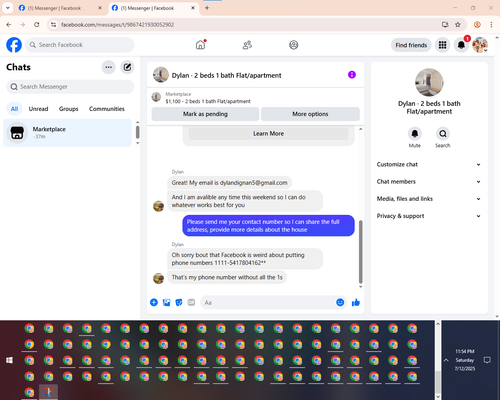
Task: Click the Learn More button
Action: pos(268,134)
